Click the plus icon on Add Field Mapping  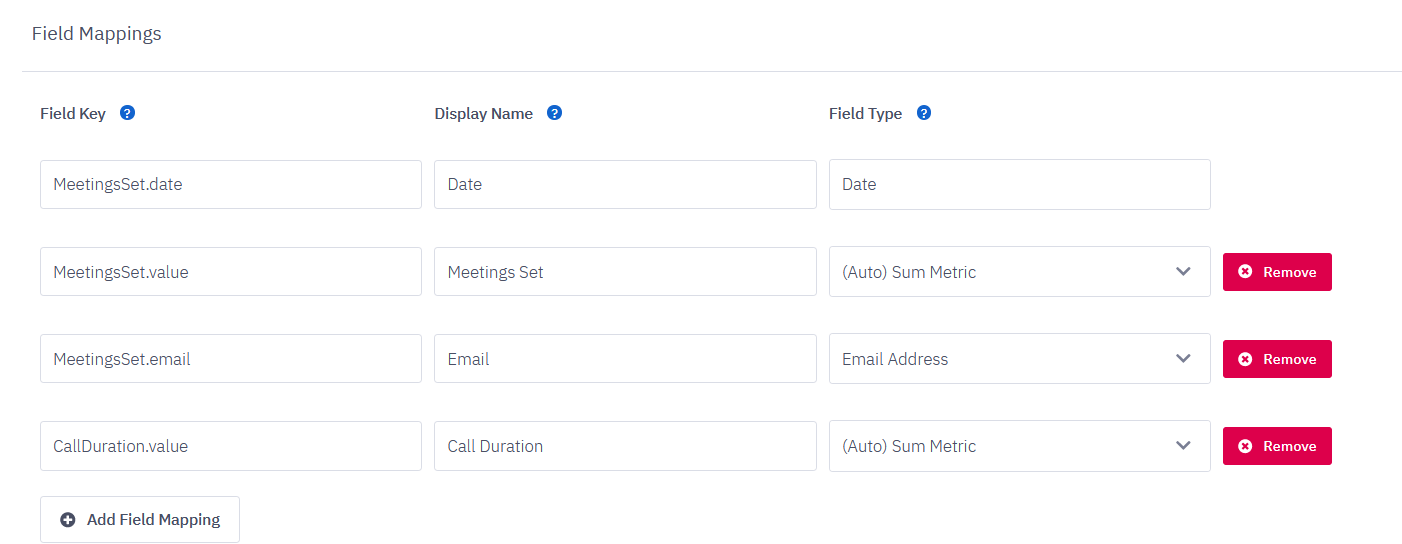[68, 520]
